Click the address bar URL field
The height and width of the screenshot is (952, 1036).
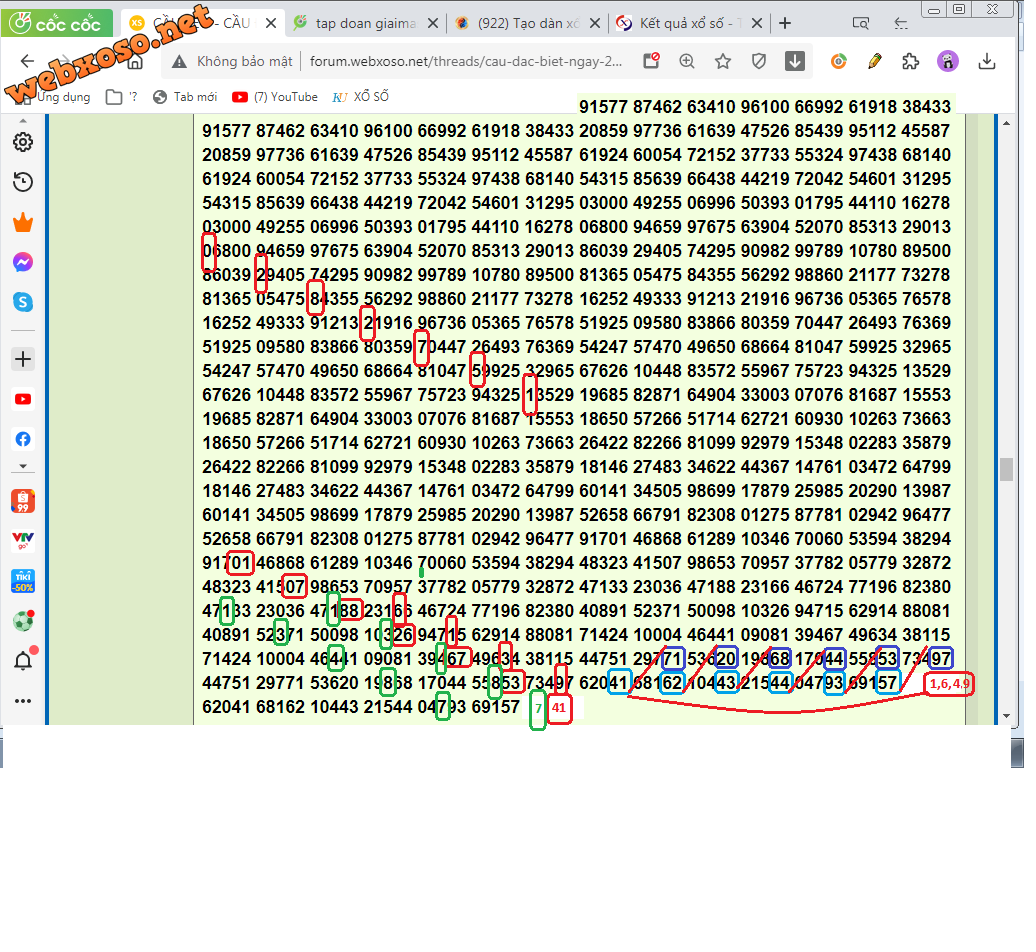[x=465, y=62]
